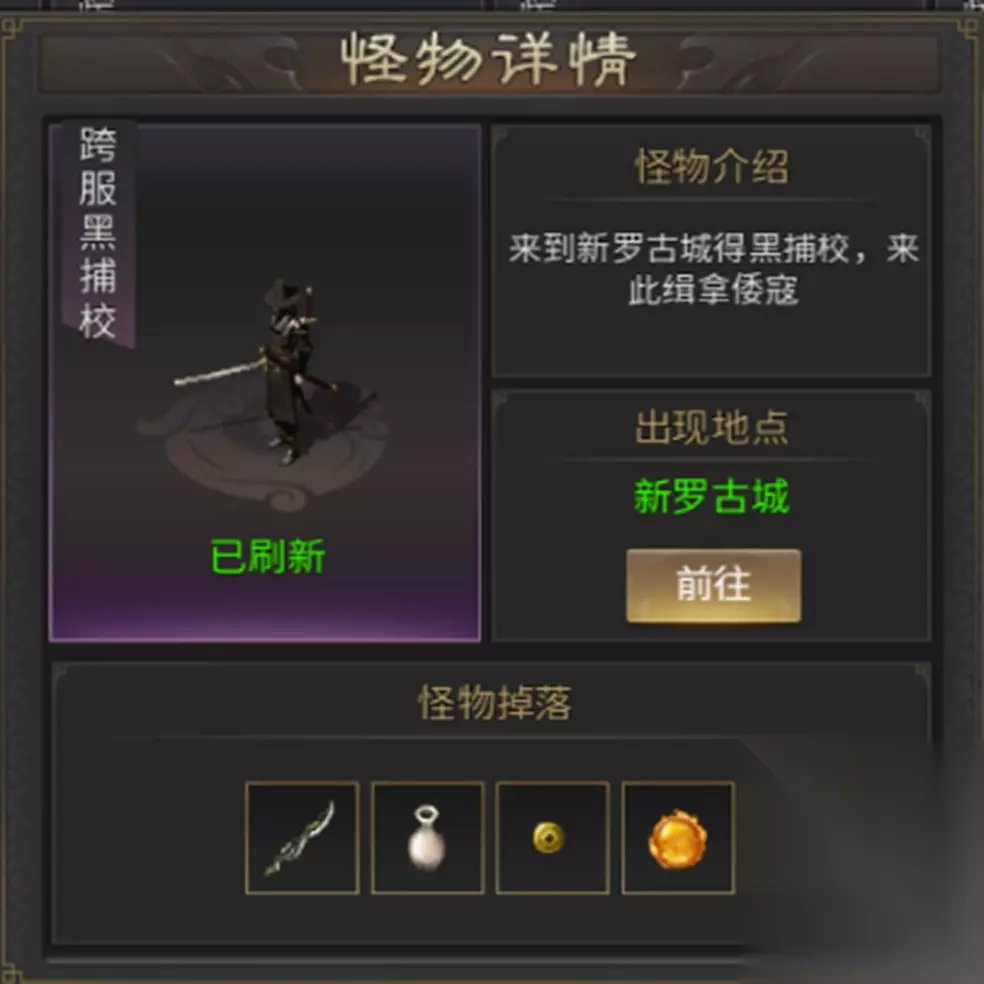Click the swirl platform under the monster
The image size is (984, 984).
[264, 452]
